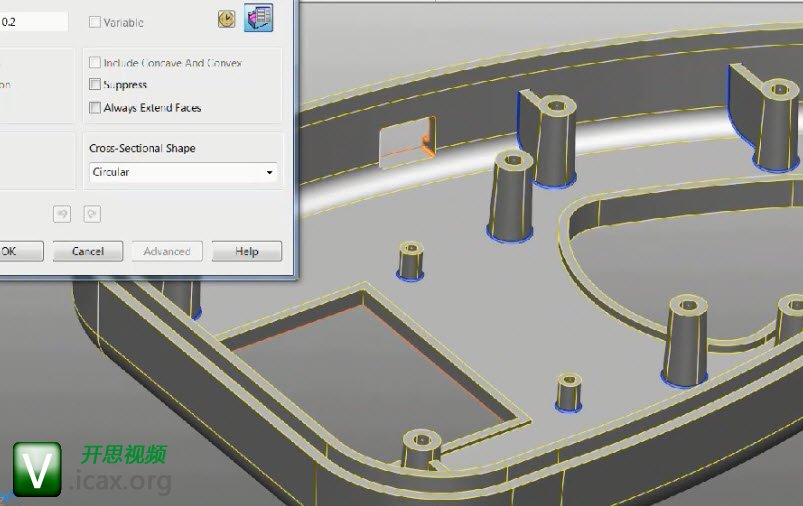Enable Always Extend Faces checkbox
Viewport: 803px width, 506px height.
pos(95,108)
